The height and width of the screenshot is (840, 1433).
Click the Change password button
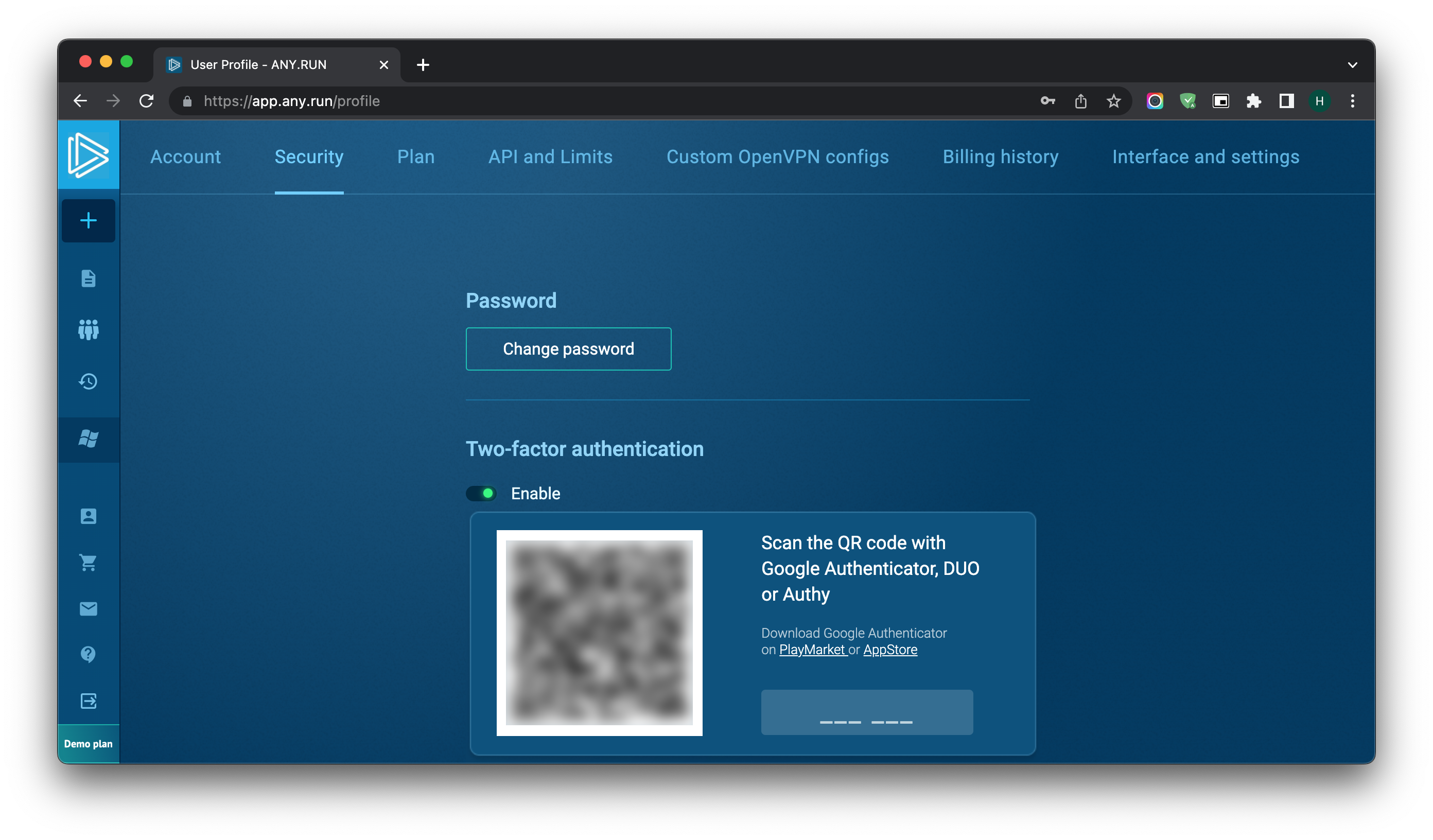(569, 349)
